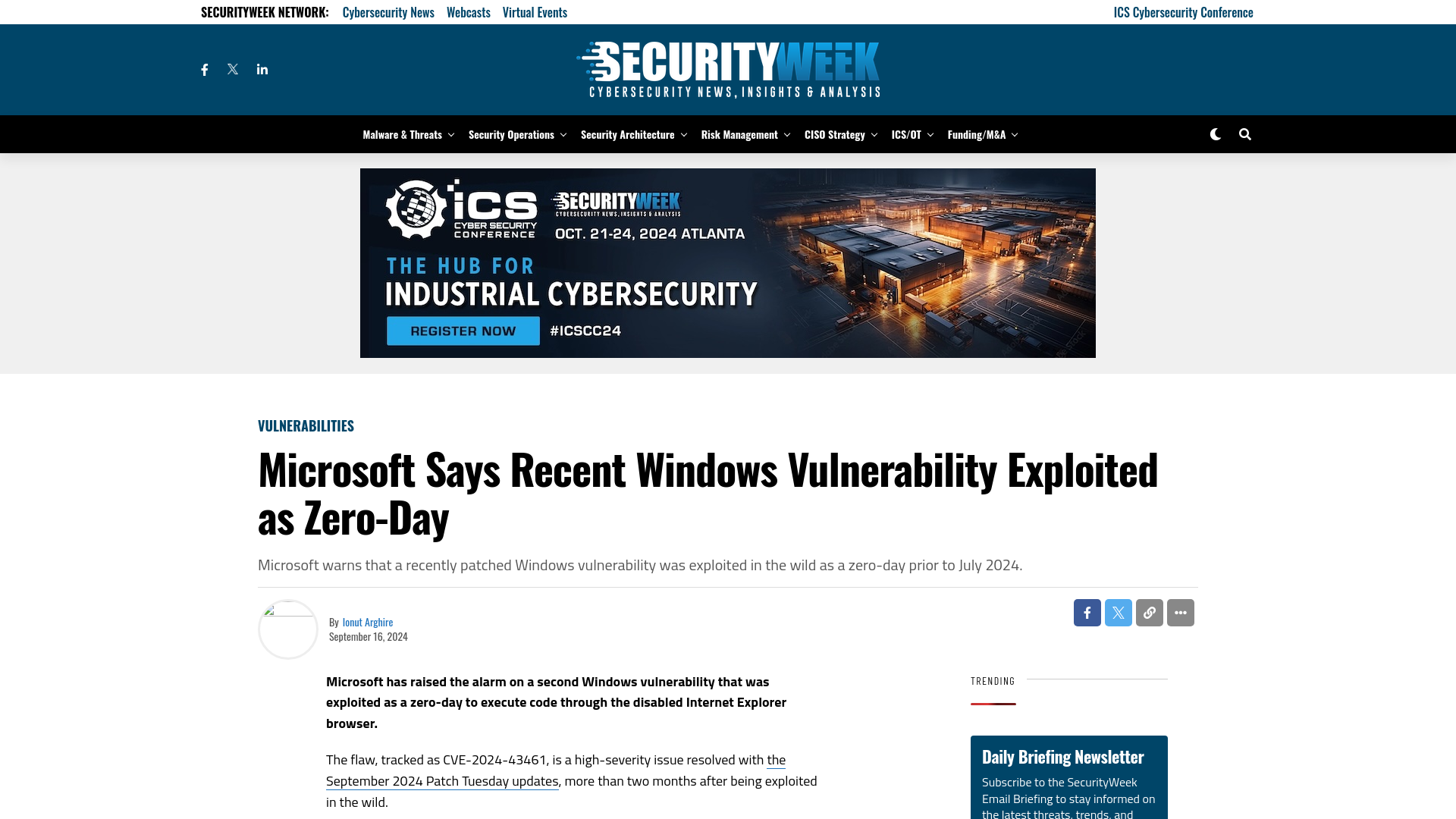Click the LinkedIn social media icon
Viewport: 1456px width, 819px height.
pos(262,69)
